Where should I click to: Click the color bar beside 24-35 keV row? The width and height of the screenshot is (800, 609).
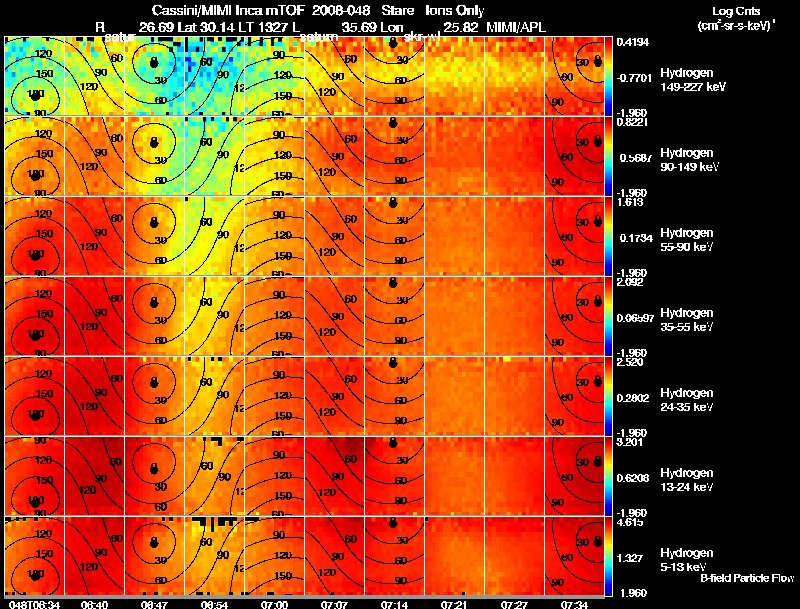(608, 396)
